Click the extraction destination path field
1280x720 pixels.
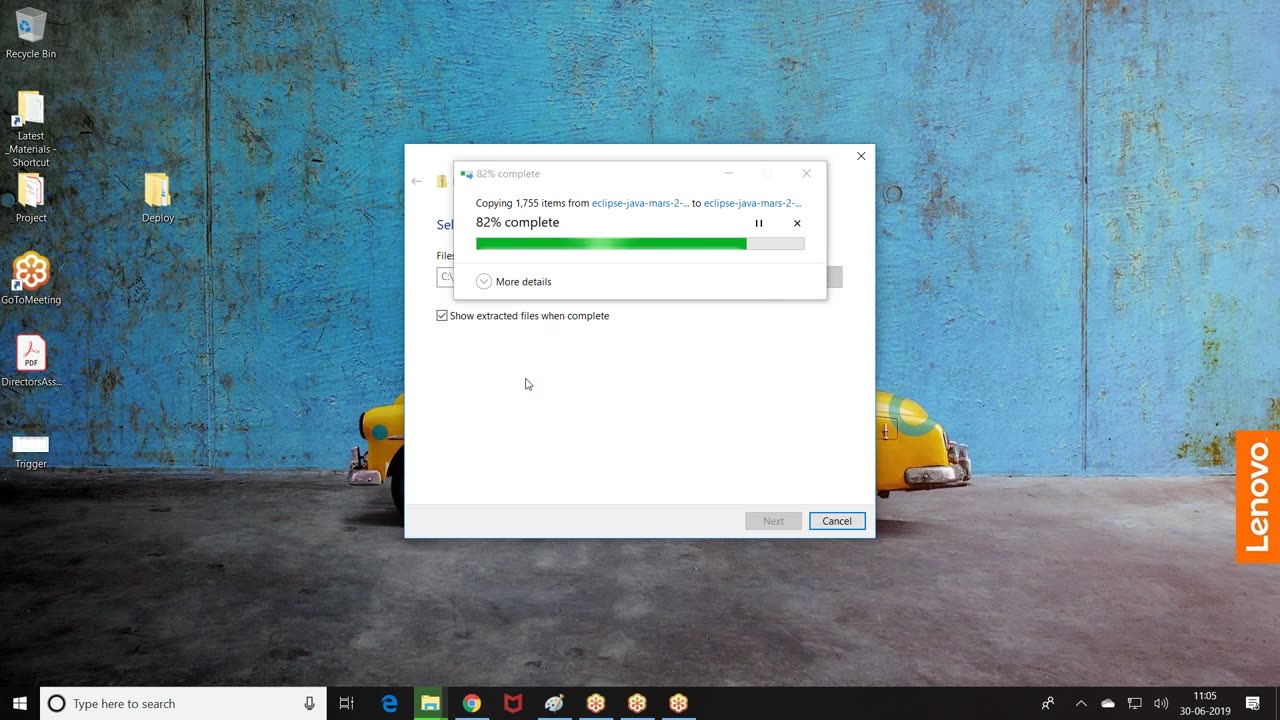click(x=445, y=276)
